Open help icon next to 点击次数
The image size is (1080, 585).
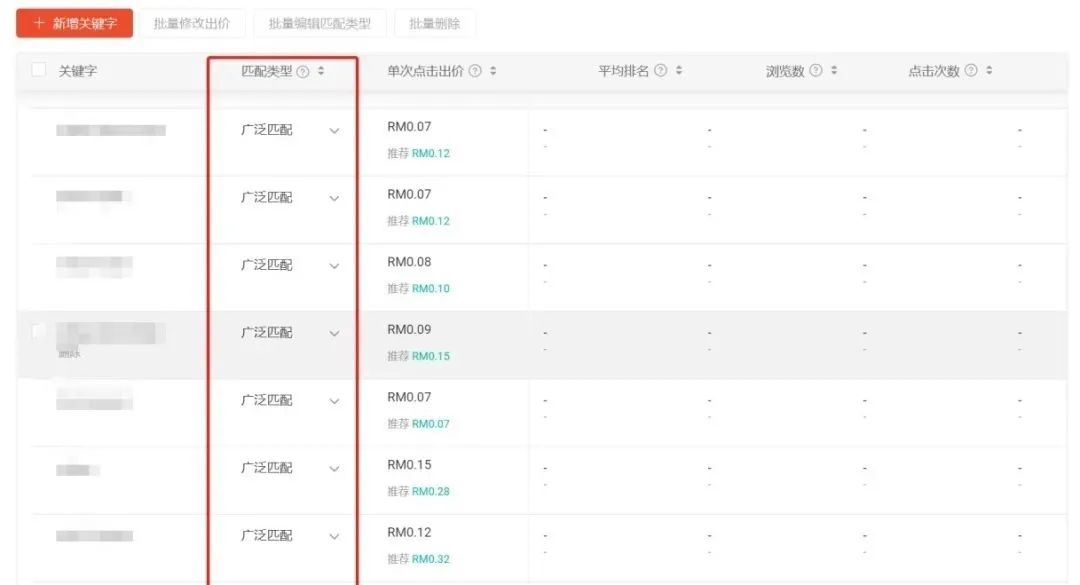click(970, 70)
